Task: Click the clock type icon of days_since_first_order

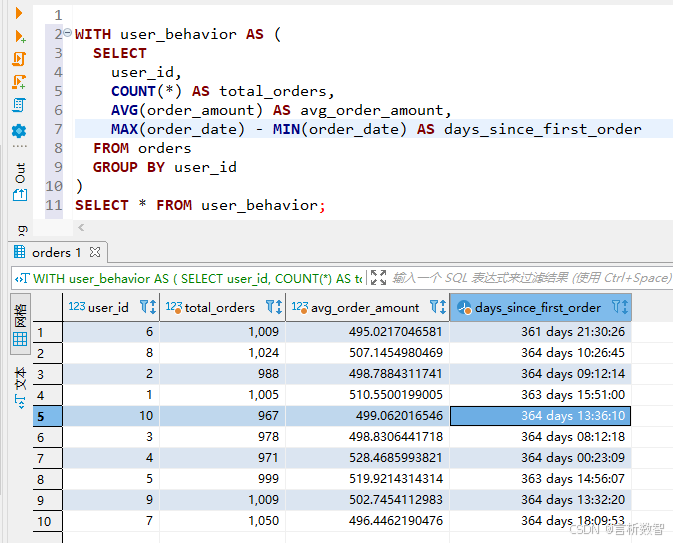Action: tap(464, 307)
